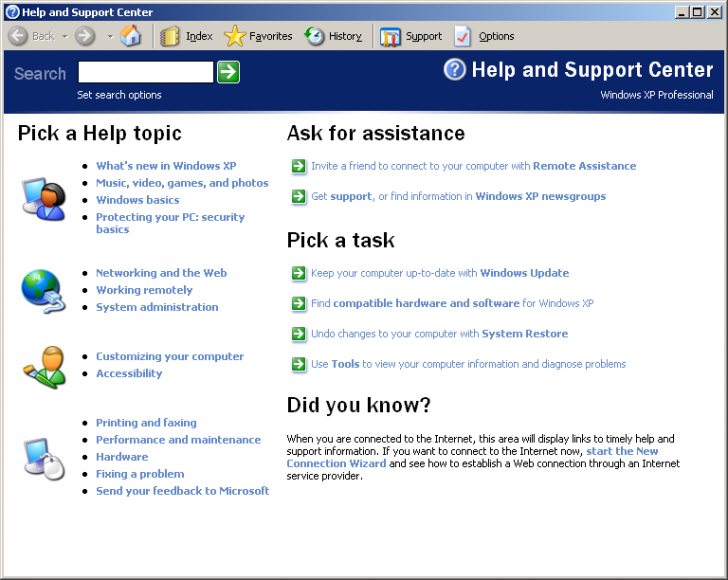
Task: Open Windows basics topic
Action: [x=137, y=200]
